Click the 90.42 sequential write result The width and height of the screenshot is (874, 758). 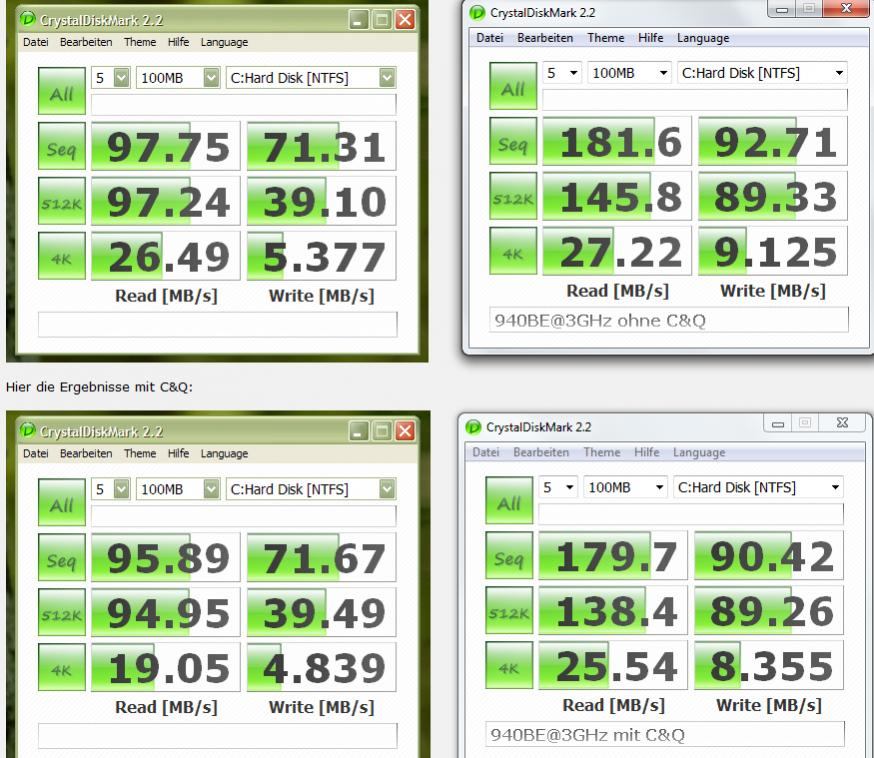pyautogui.click(x=769, y=555)
